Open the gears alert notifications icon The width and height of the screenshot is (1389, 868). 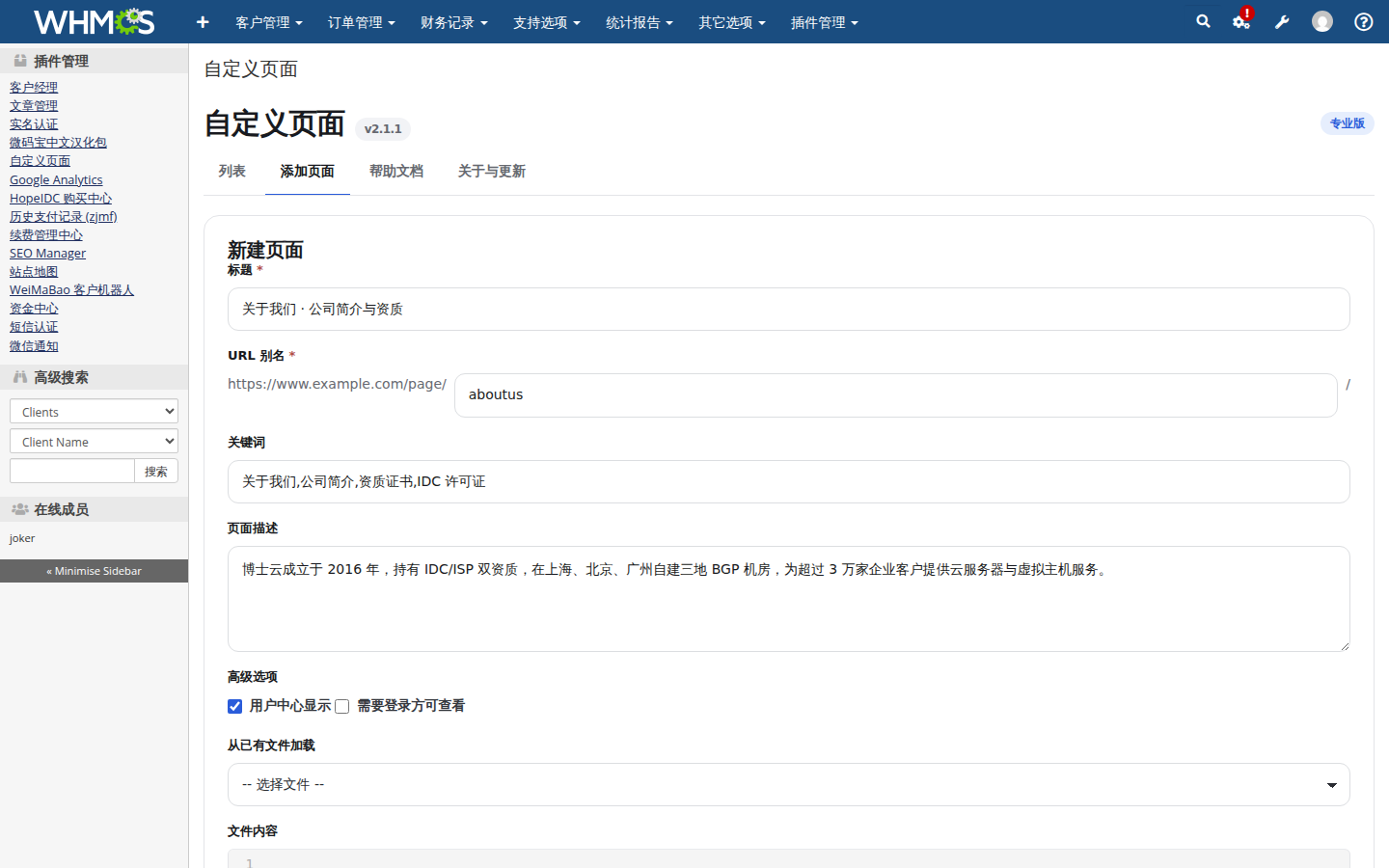pos(1242,20)
